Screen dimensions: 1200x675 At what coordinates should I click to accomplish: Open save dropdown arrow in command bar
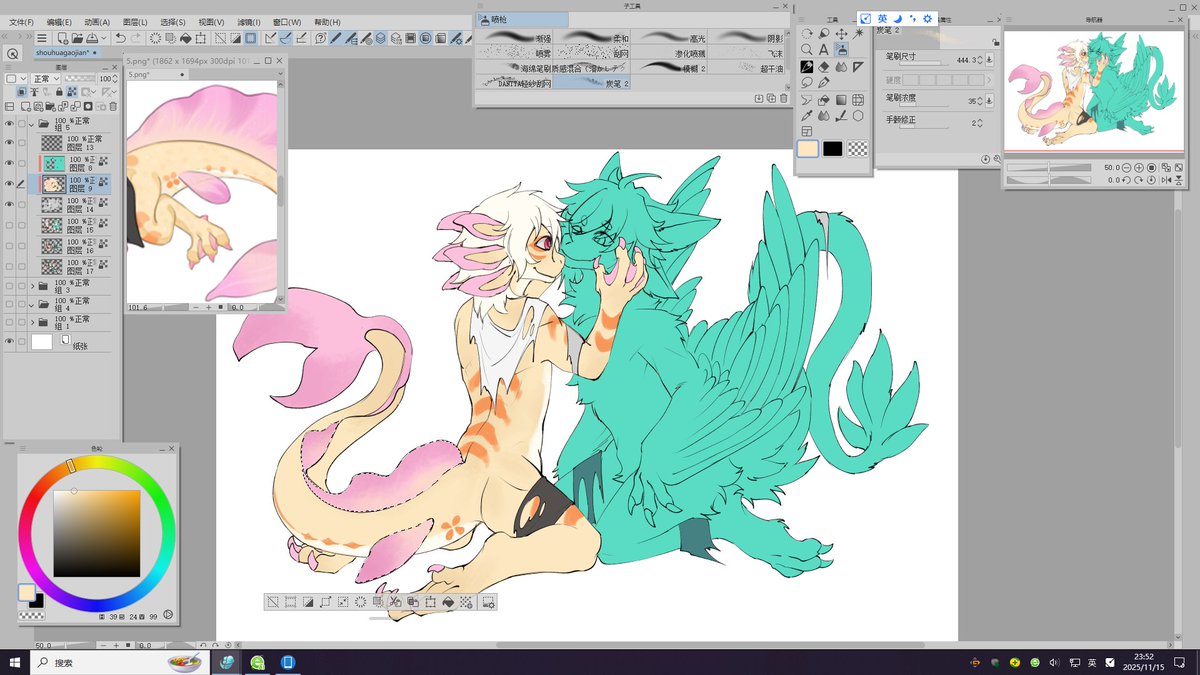[103, 38]
